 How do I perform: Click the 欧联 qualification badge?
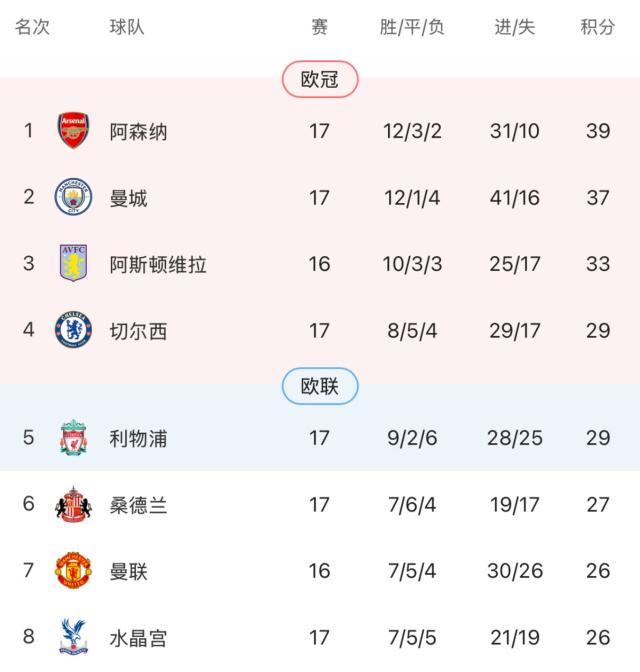coord(319,386)
